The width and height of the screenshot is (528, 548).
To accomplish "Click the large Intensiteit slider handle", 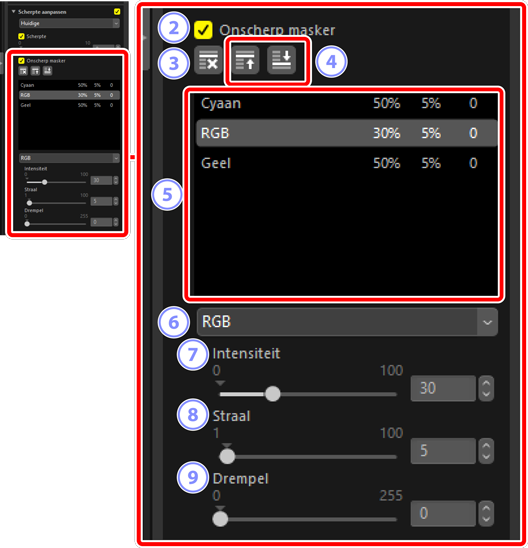I will pos(273,394).
